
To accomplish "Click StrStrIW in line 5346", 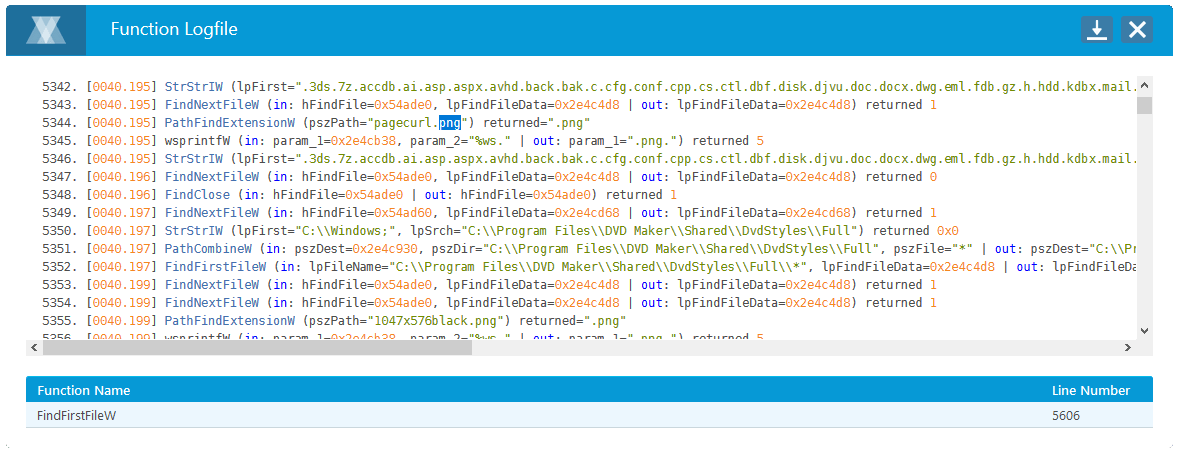I will pos(193,159).
